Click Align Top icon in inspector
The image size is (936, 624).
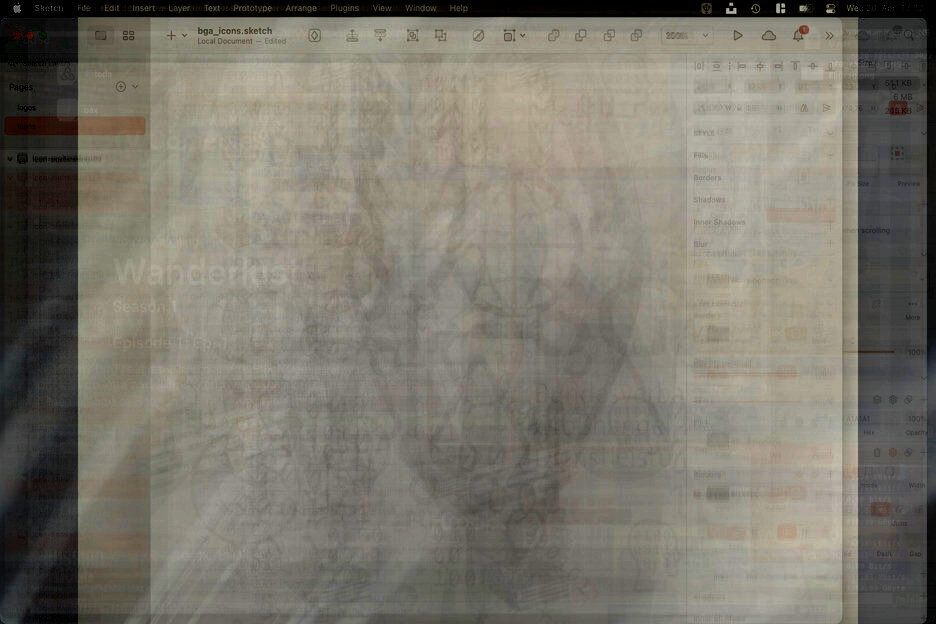795,67
